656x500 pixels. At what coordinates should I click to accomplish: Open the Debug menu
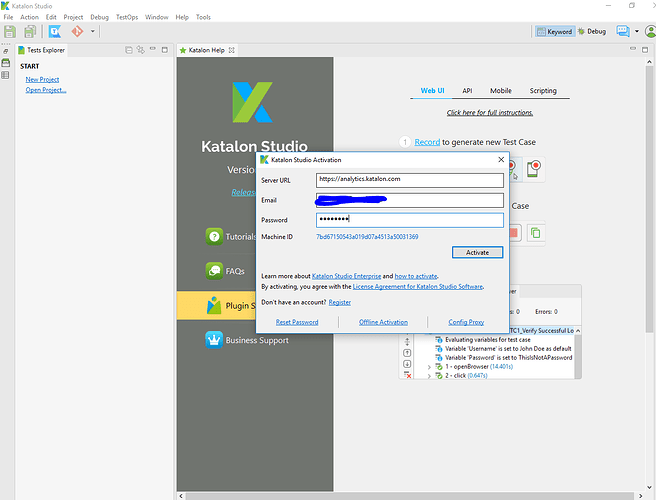(x=100, y=17)
